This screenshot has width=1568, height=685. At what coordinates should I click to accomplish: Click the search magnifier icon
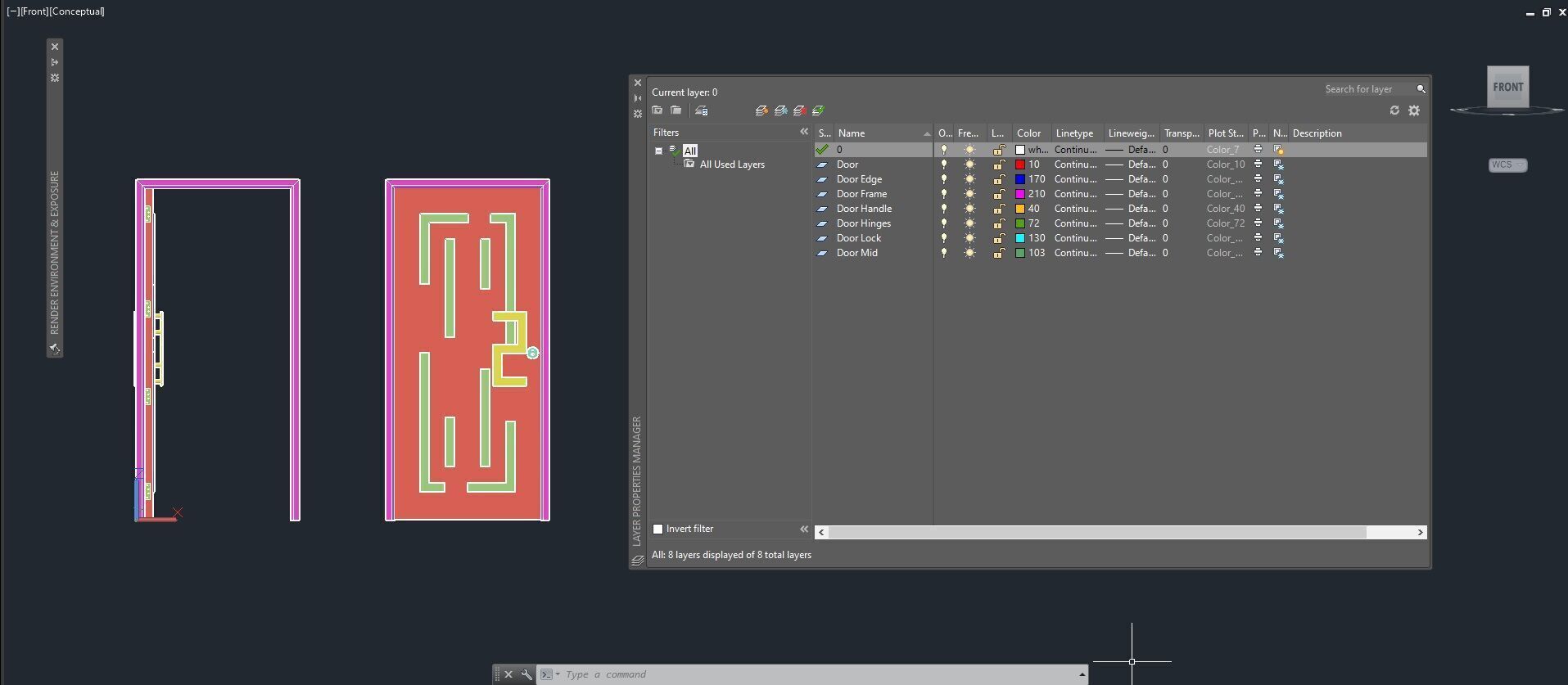(x=1421, y=89)
